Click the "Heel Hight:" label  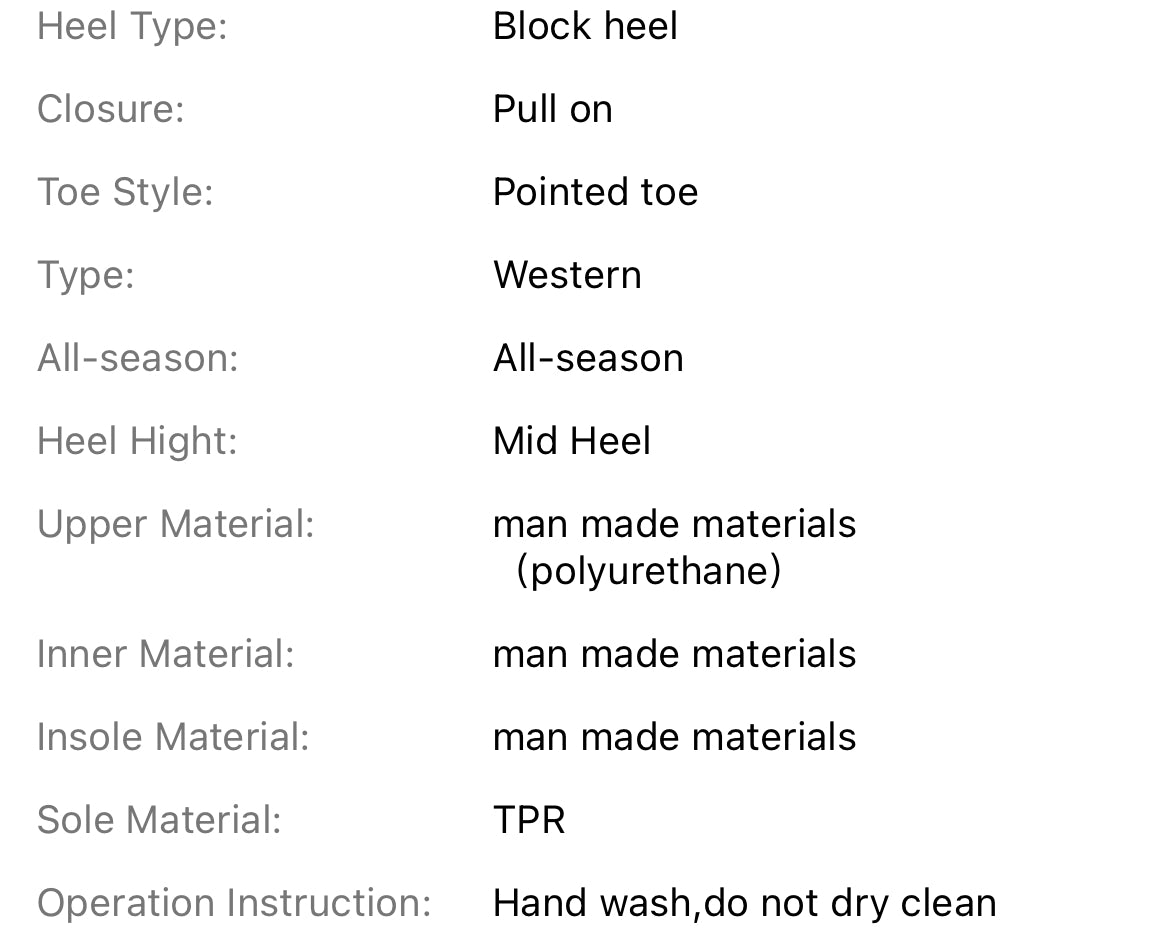137,441
